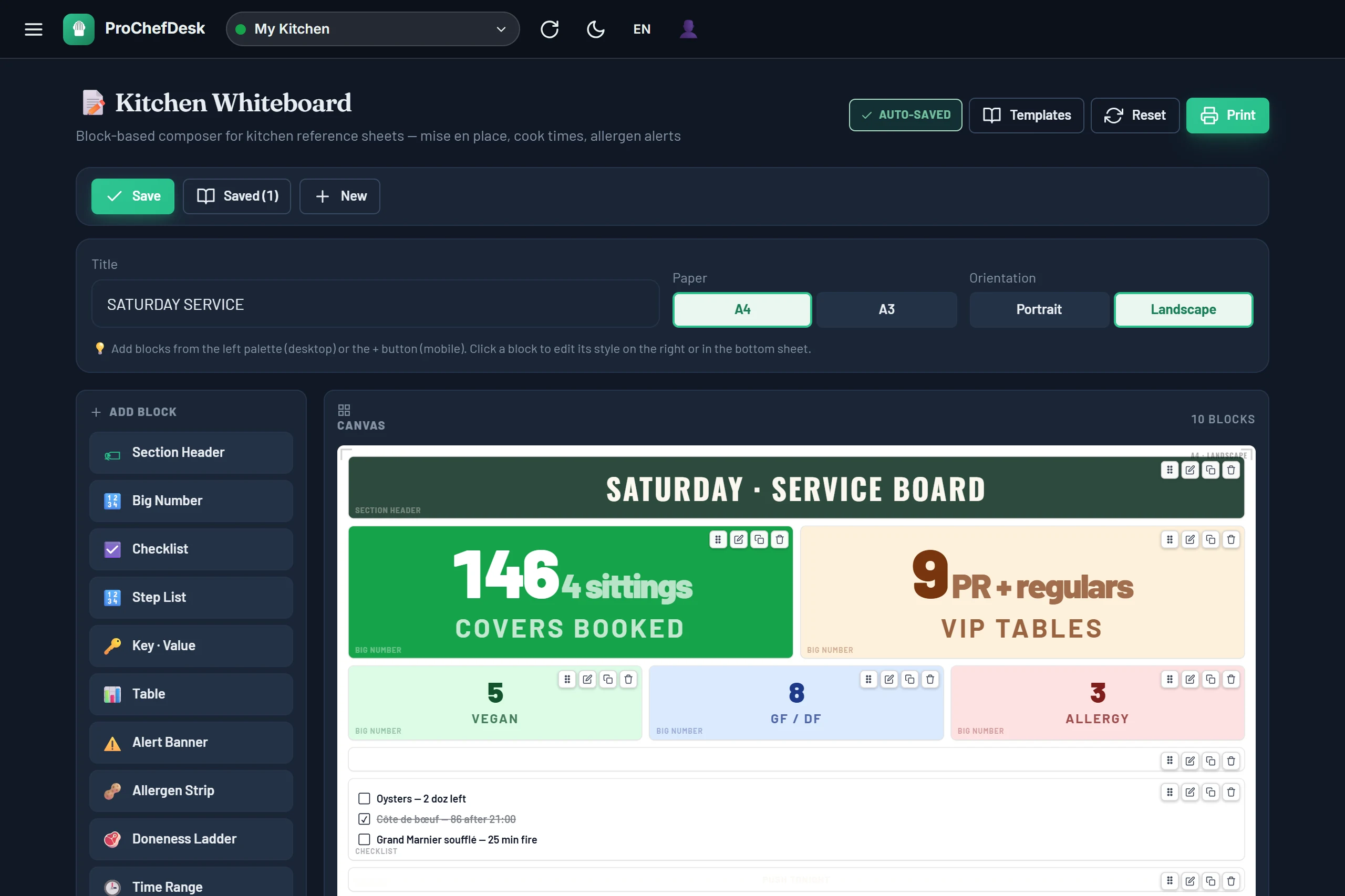This screenshot has width=1345, height=896.
Task: Add a Checklist block
Action: pyautogui.click(x=191, y=549)
